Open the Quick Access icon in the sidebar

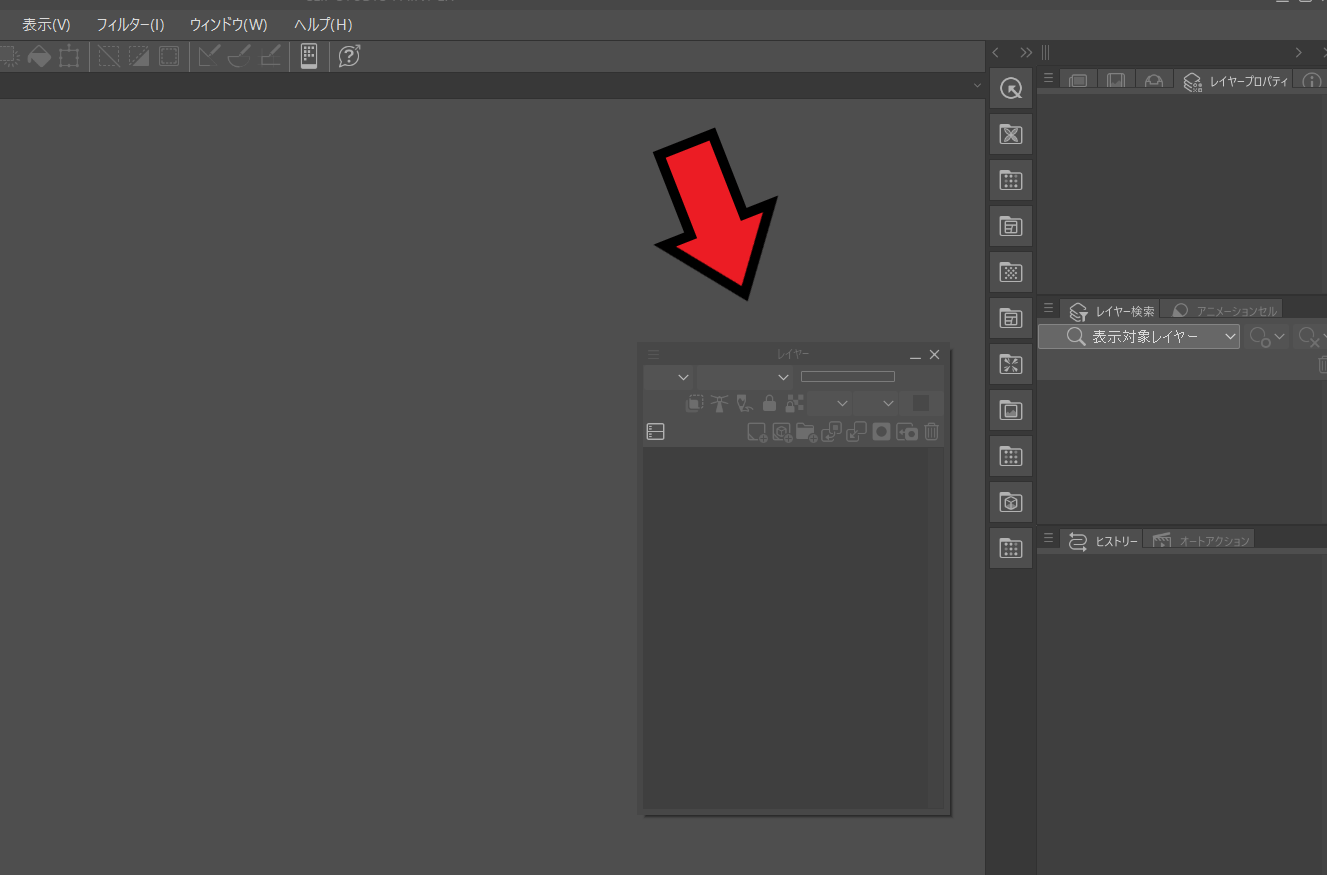(x=1011, y=88)
